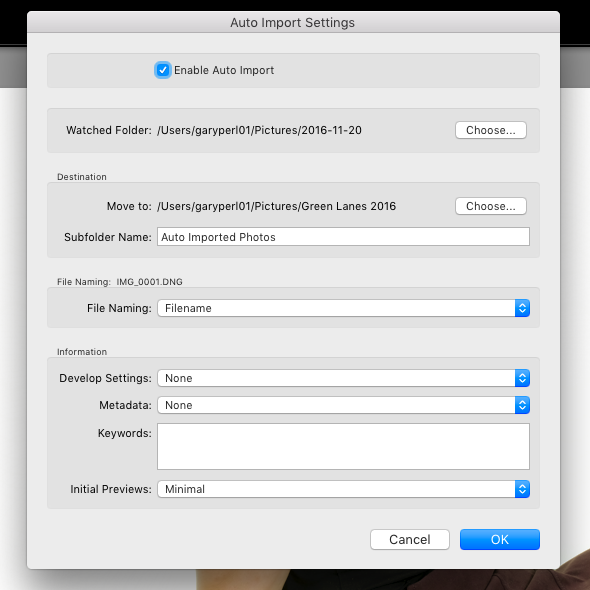Click the blue arrows on File Naming popup
Viewport: 590px width, 590px height.
coord(522,308)
